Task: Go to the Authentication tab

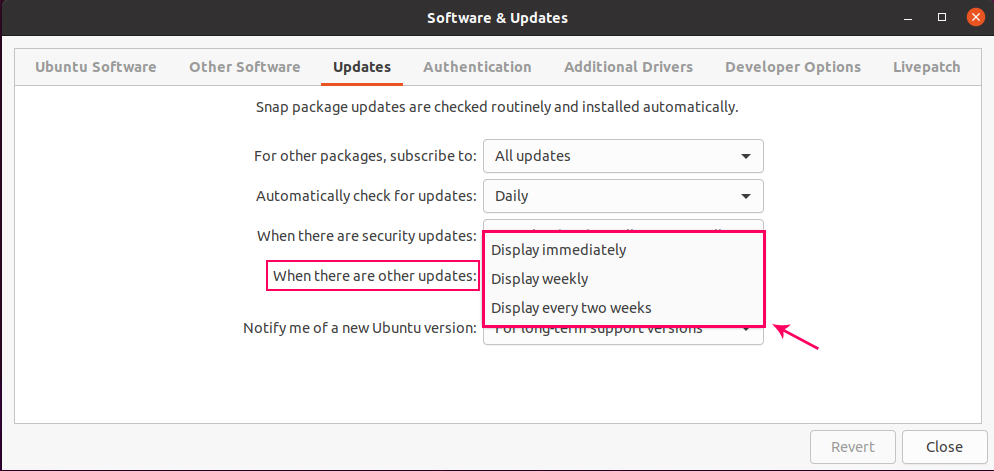Action: click(x=477, y=67)
